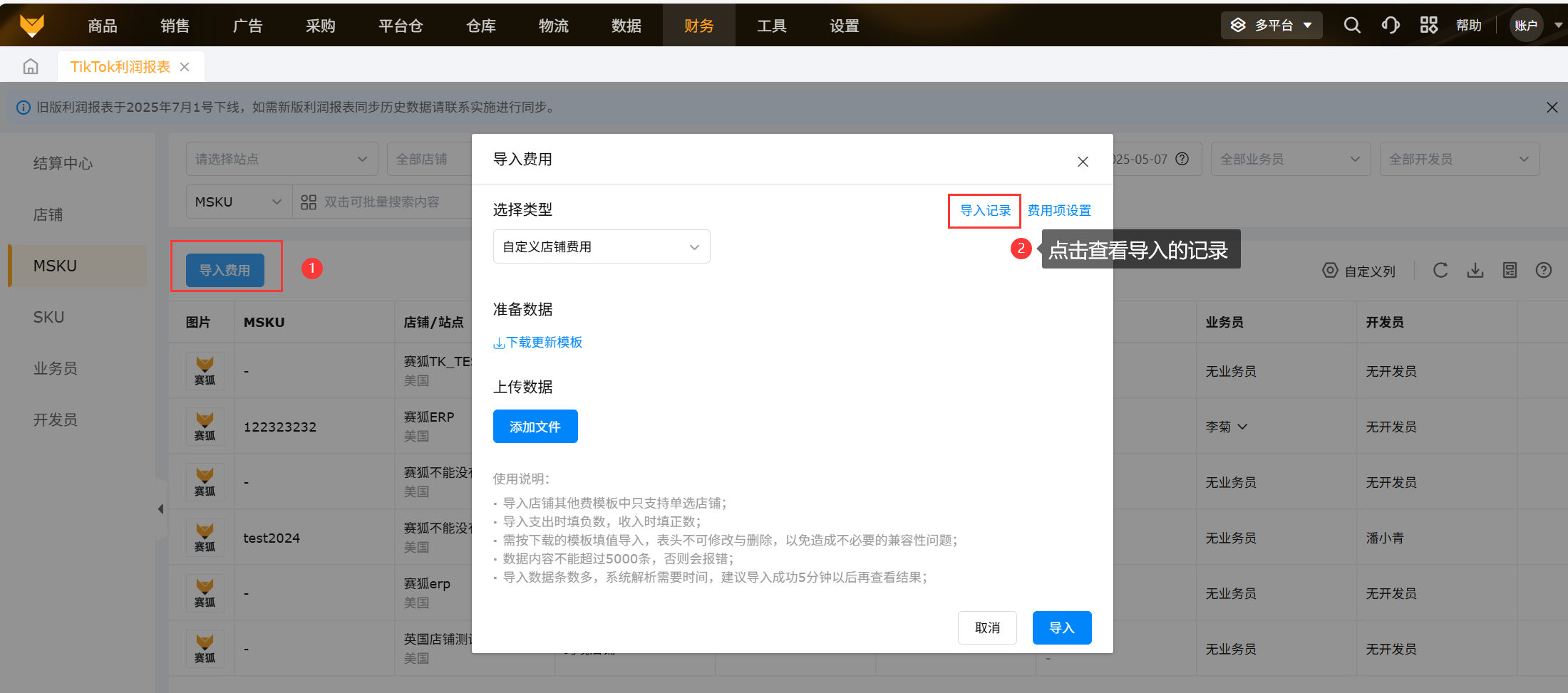Open the calculator report icon
The width and height of the screenshot is (1568, 693).
pyautogui.click(x=1510, y=271)
